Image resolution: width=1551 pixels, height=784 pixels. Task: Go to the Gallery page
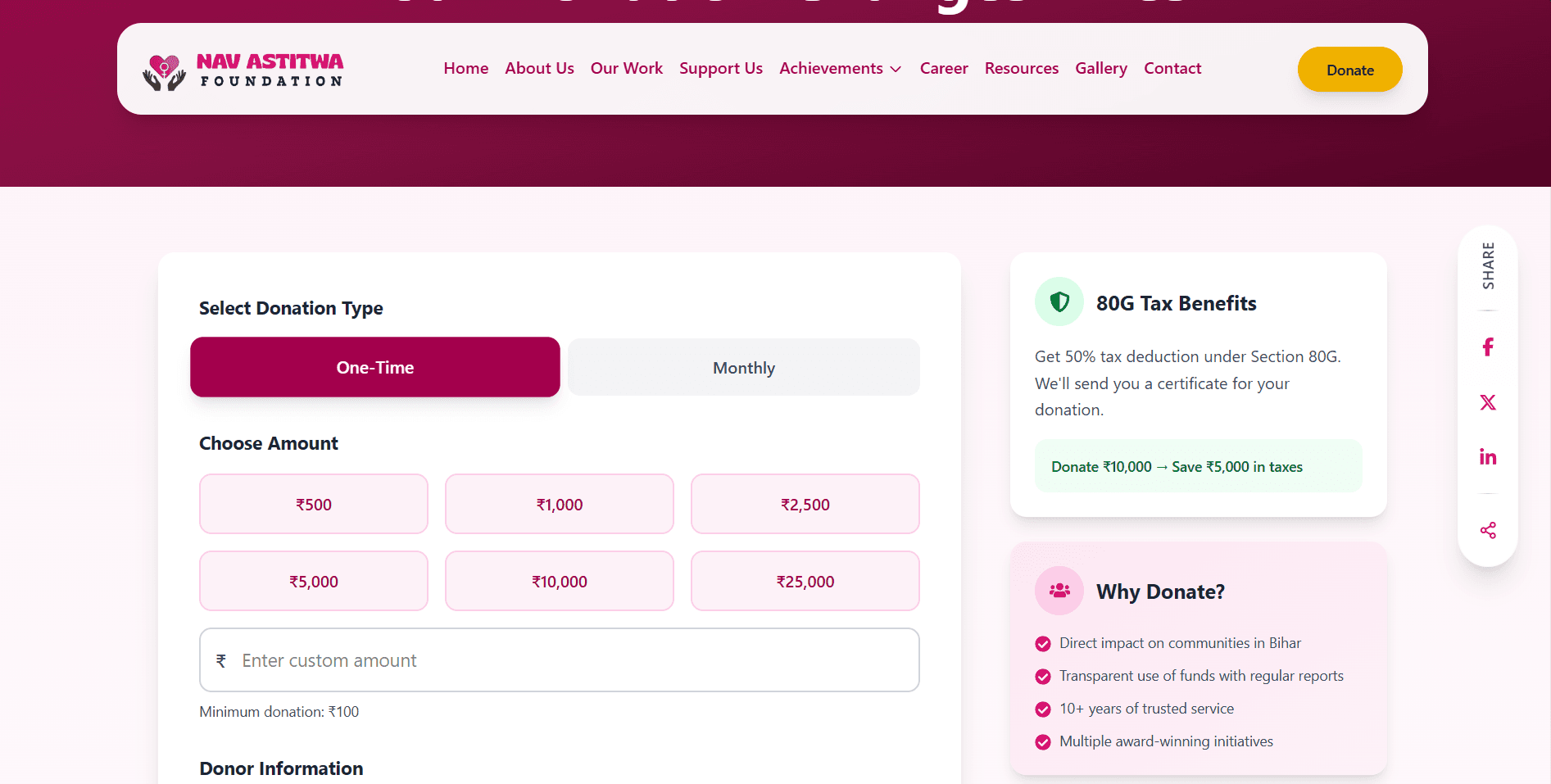(x=1101, y=69)
